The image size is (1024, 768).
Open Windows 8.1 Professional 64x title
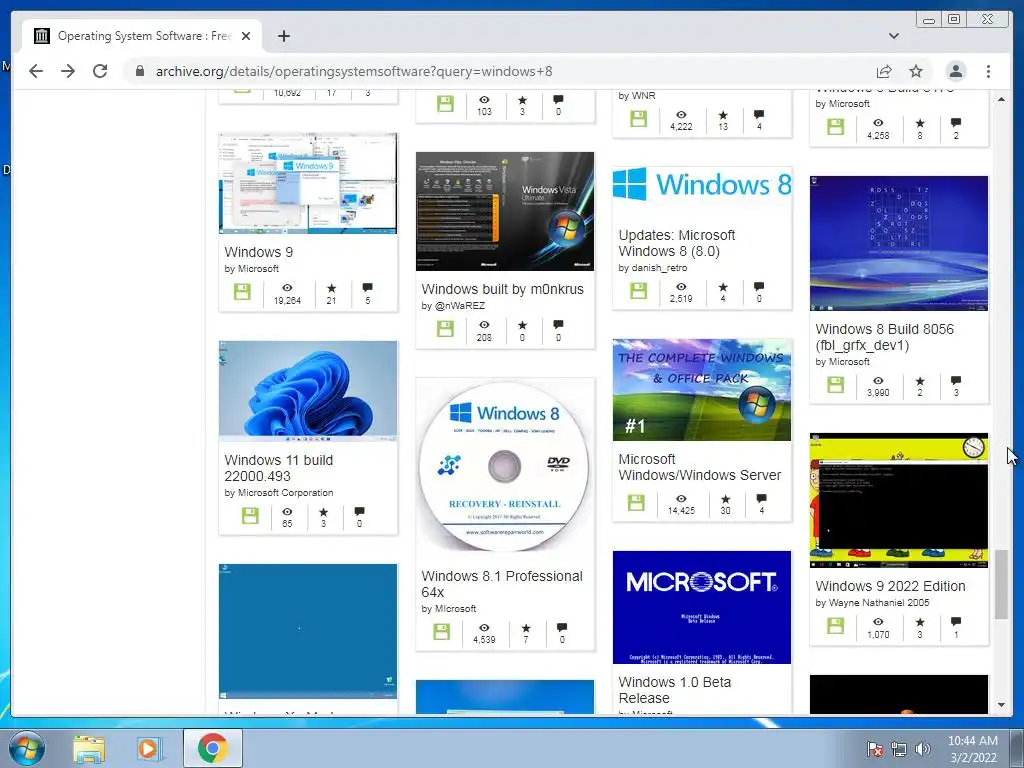502,584
